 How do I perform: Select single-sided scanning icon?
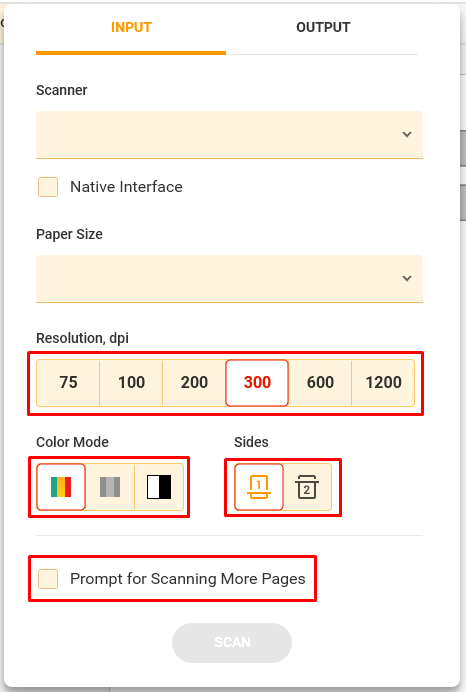click(x=259, y=487)
